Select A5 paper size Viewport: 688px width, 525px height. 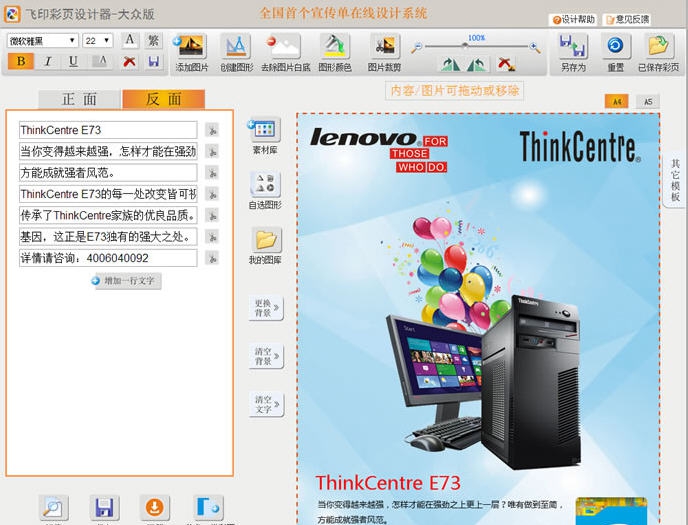648,101
